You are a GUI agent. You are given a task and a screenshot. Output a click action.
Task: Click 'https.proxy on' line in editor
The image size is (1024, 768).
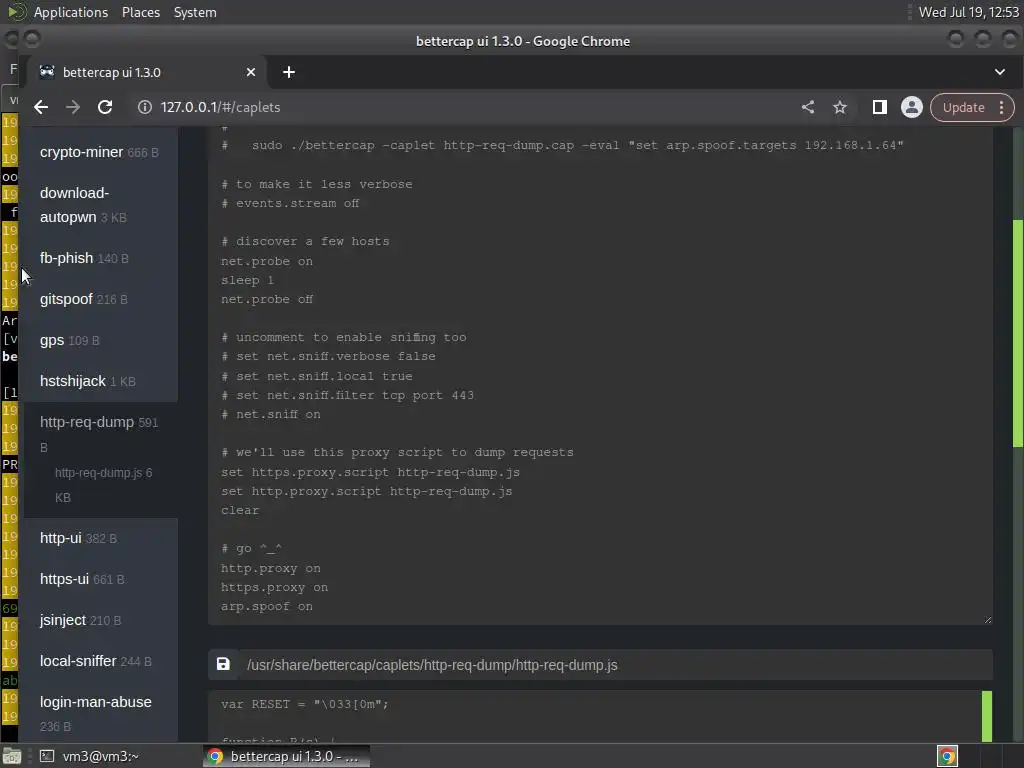tap(274, 587)
